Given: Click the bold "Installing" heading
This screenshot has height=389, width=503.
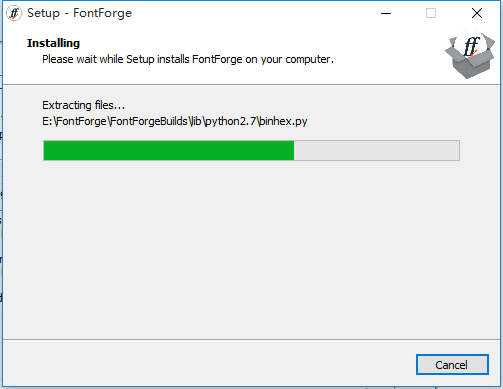Looking at the screenshot, I should pos(53,43).
